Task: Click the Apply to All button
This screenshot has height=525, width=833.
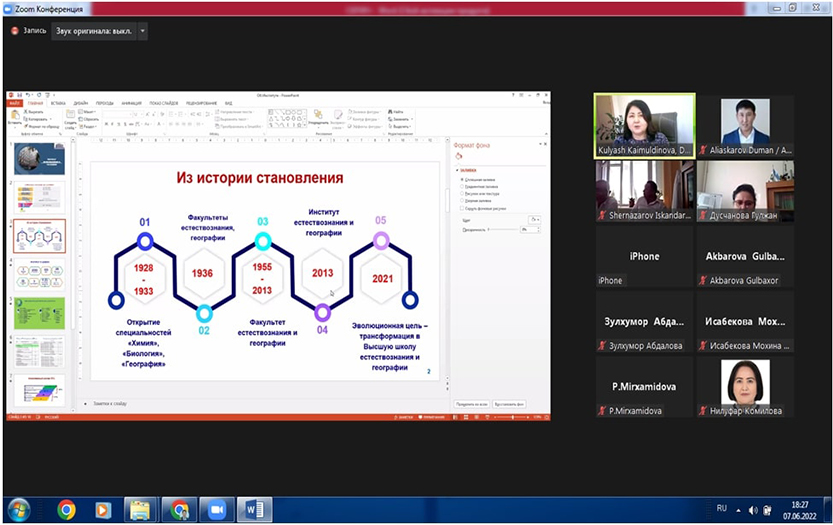Action: pyautogui.click(x=470, y=404)
